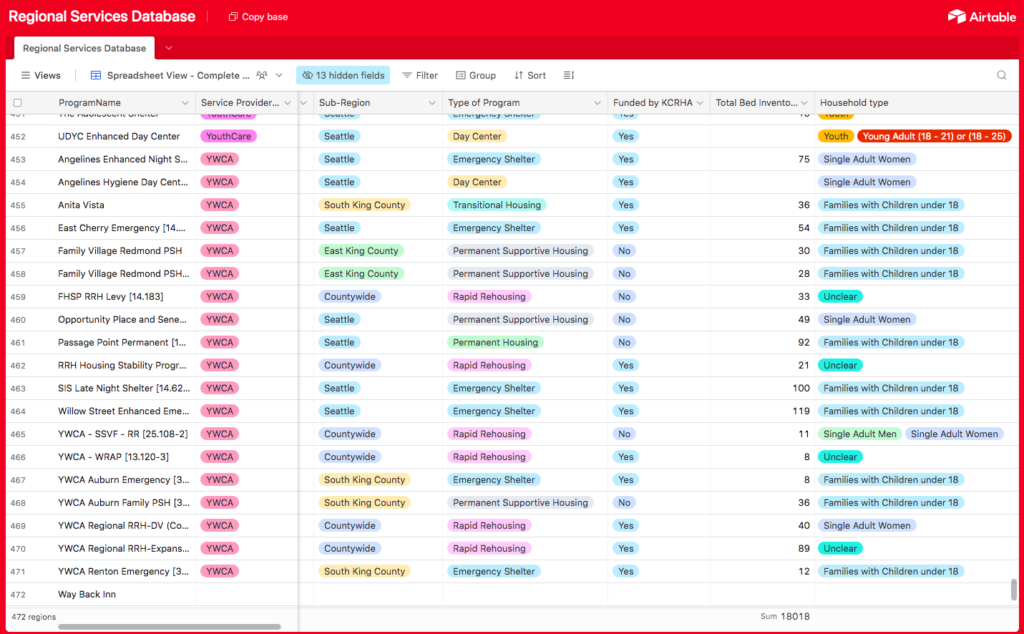Click the Copy base icon

click(x=233, y=17)
